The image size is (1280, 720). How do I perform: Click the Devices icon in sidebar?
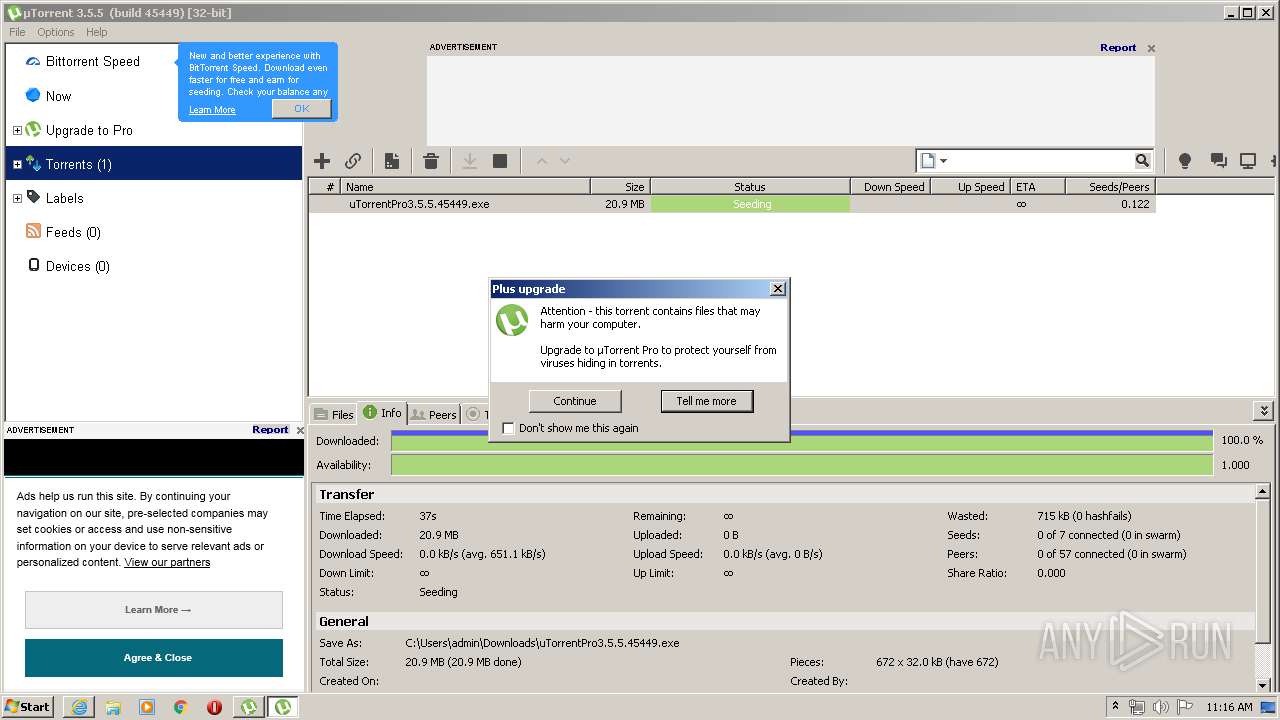click(x=34, y=265)
